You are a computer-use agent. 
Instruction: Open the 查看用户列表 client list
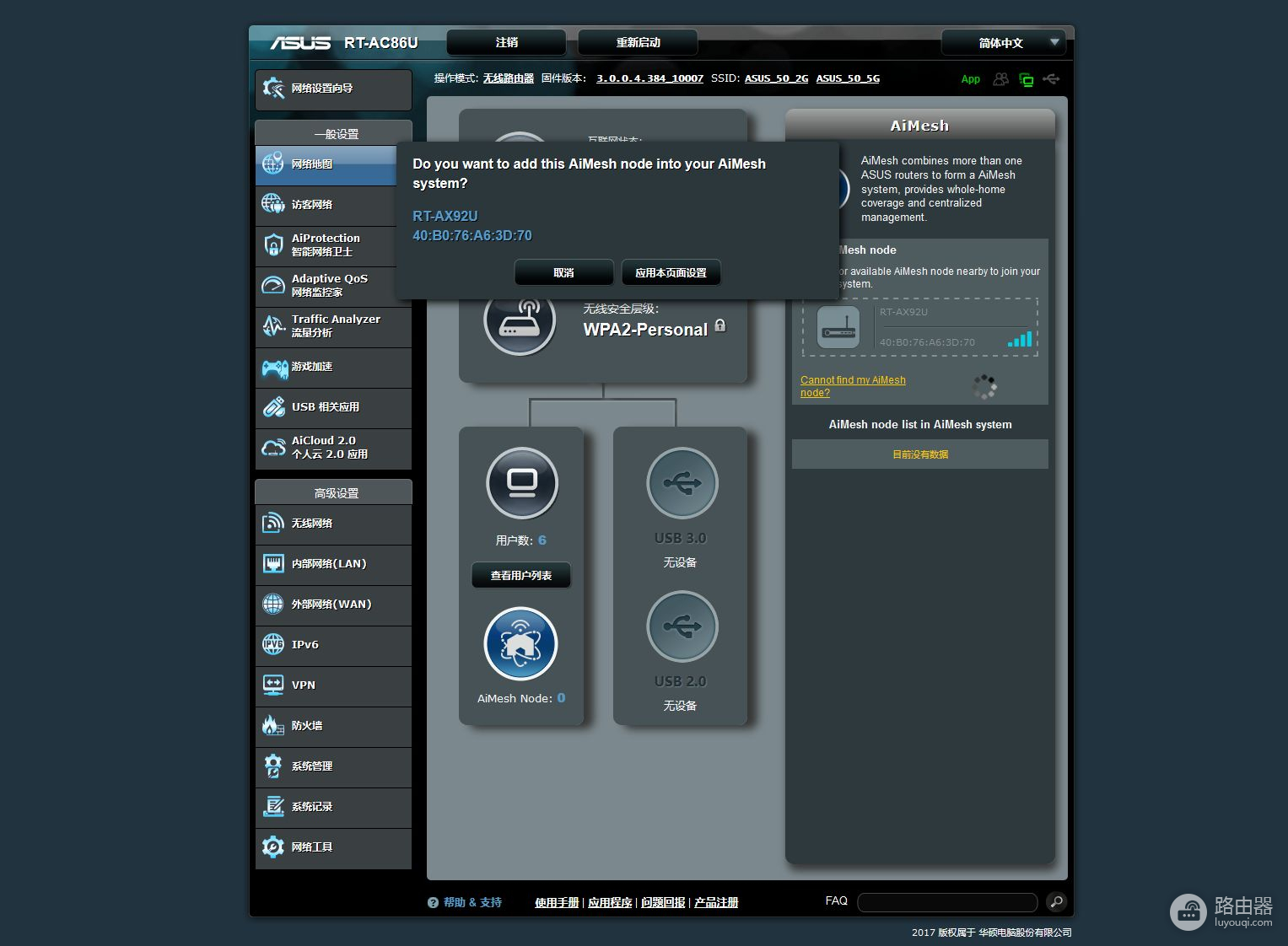521,576
